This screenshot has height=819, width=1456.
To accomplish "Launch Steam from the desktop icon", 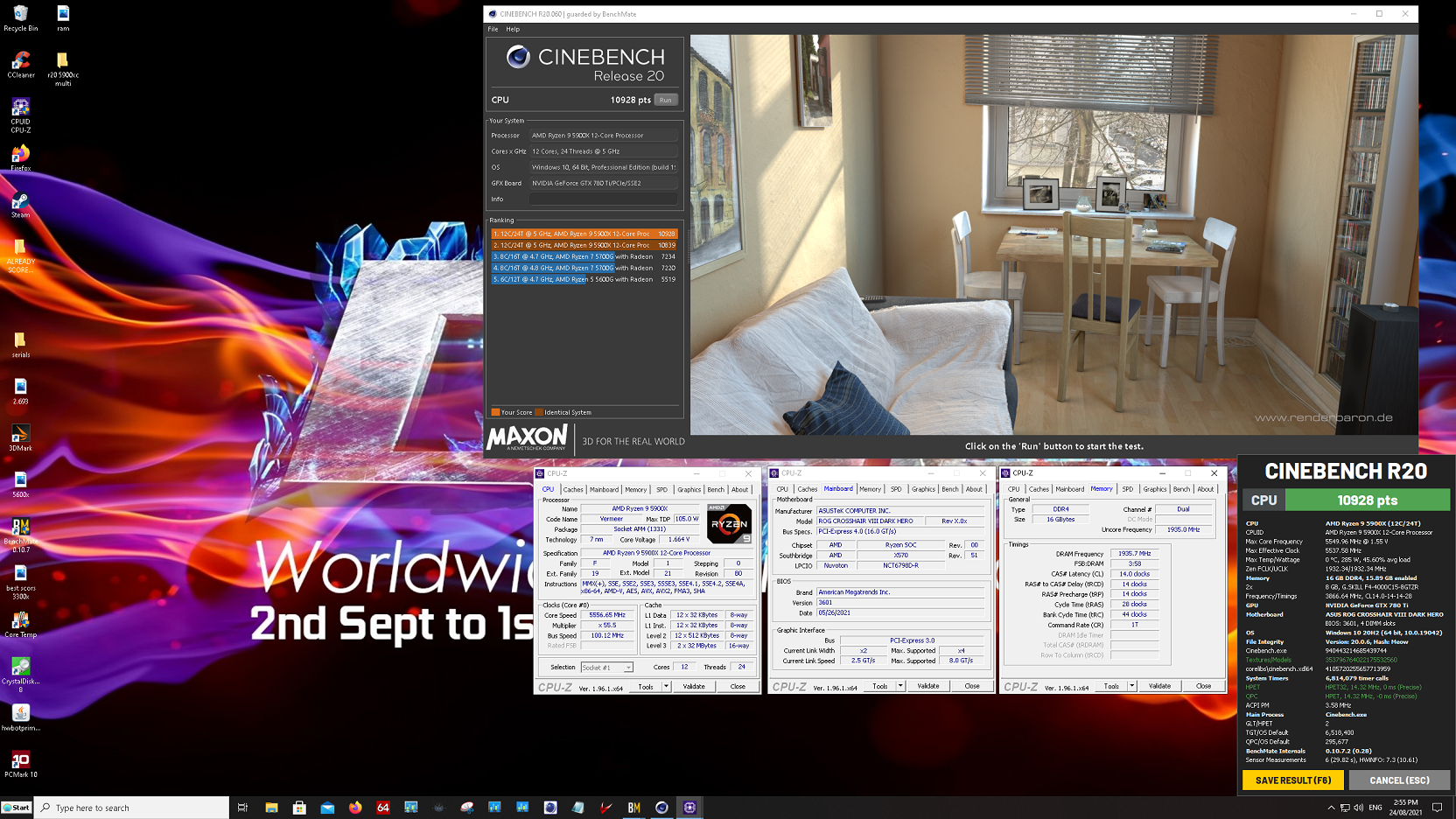I will coord(21,206).
